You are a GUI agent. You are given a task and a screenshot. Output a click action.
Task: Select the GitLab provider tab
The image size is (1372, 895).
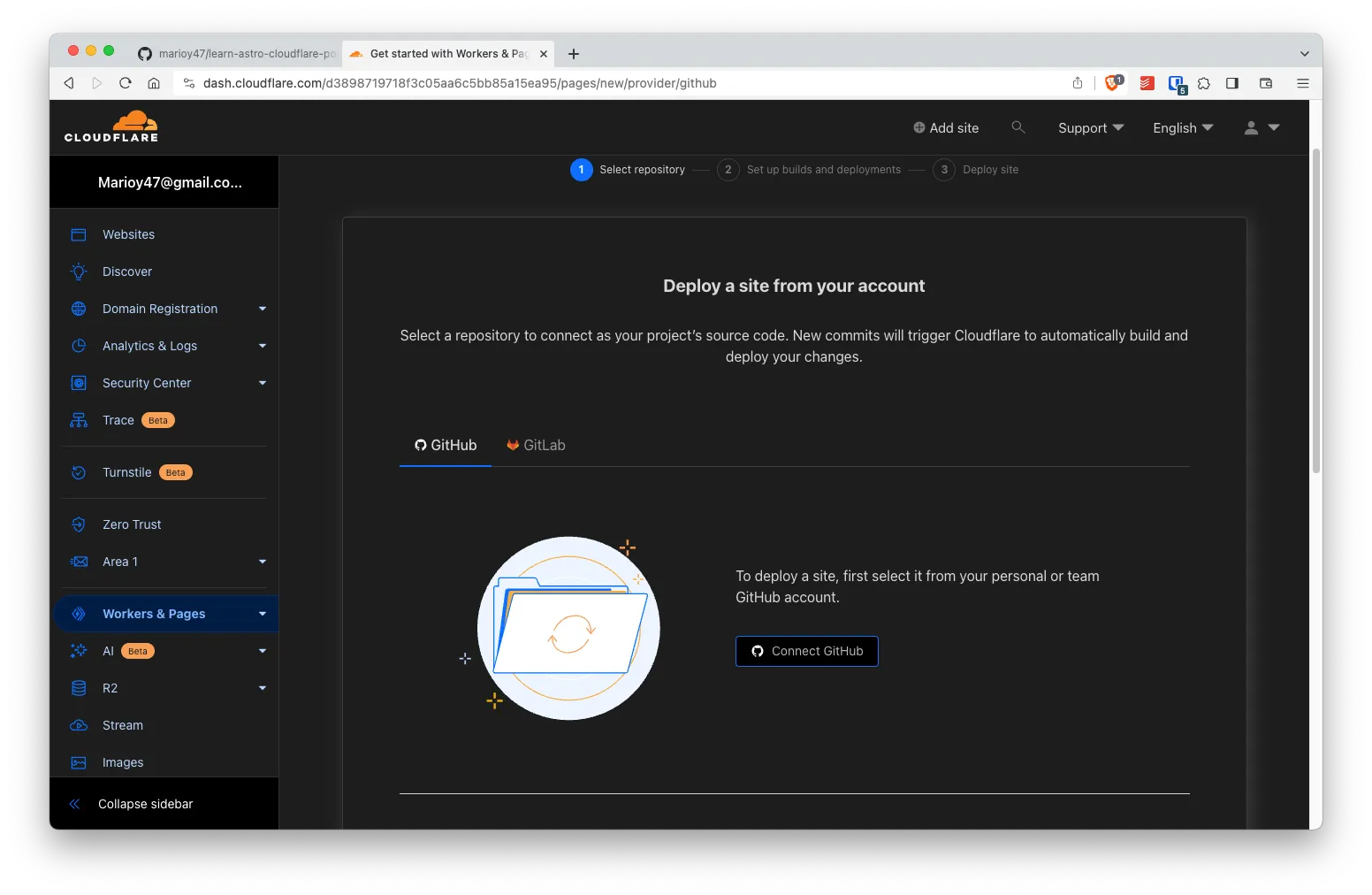pyautogui.click(x=536, y=445)
